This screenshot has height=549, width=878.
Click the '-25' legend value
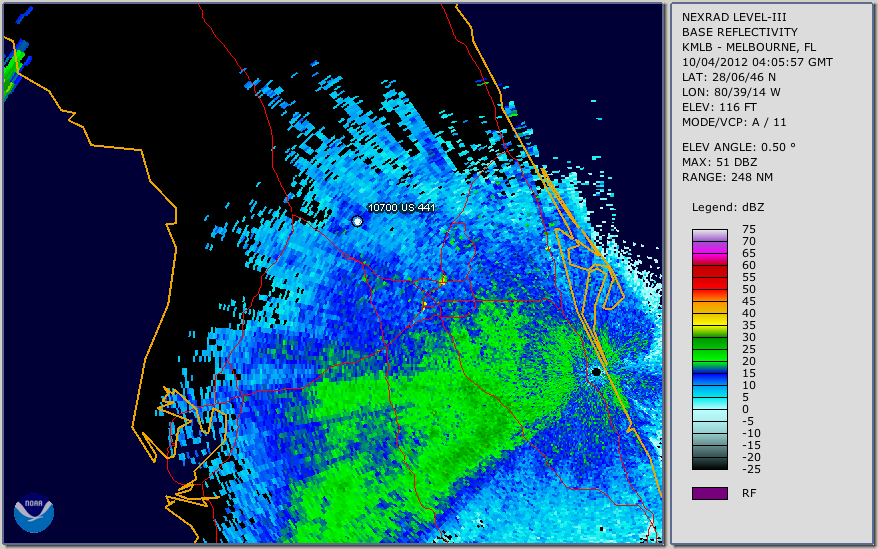751,469
